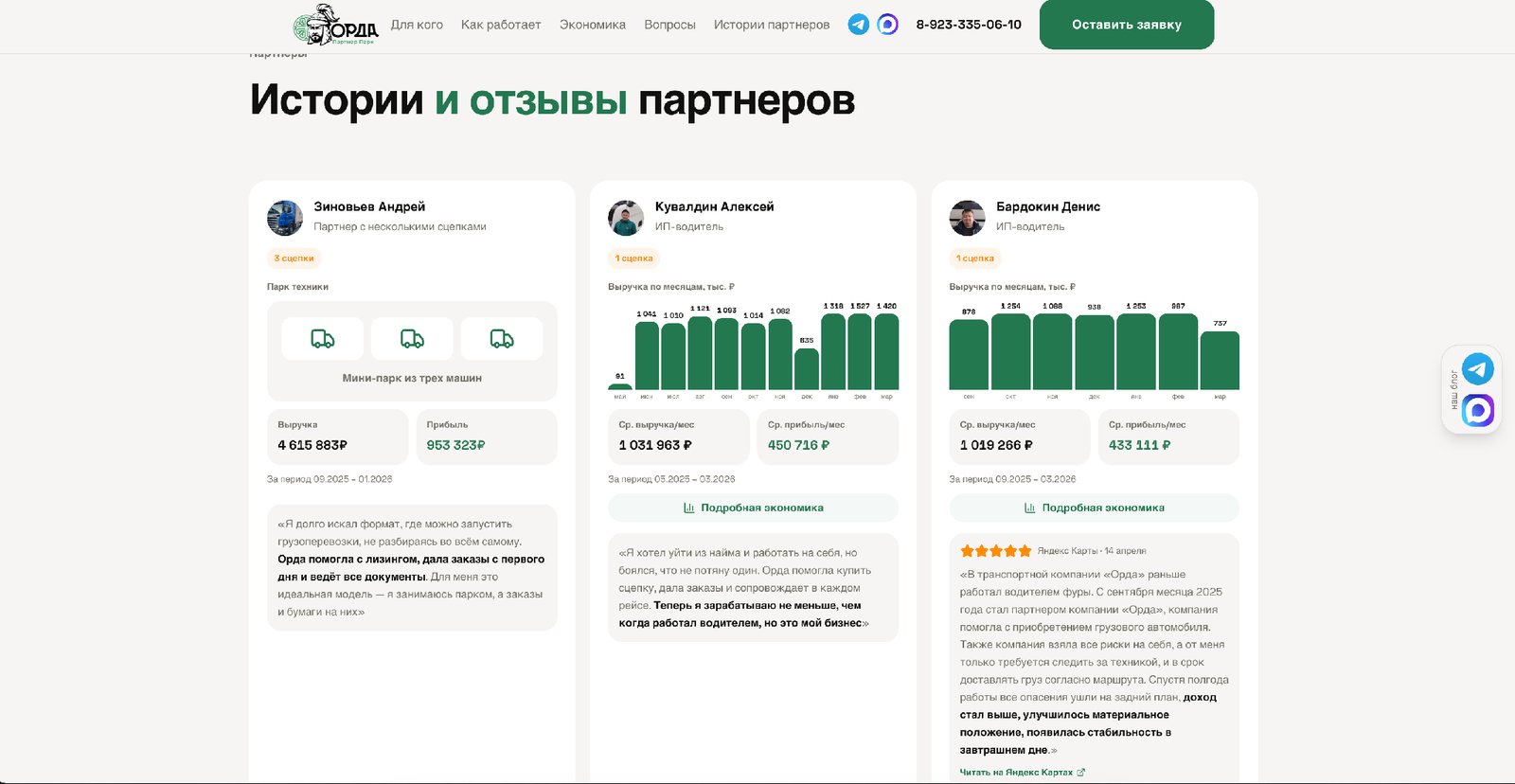This screenshot has width=1515, height=784.
Task: Click the name Зиновьев Андрей
Action: (x=369, y=206)
